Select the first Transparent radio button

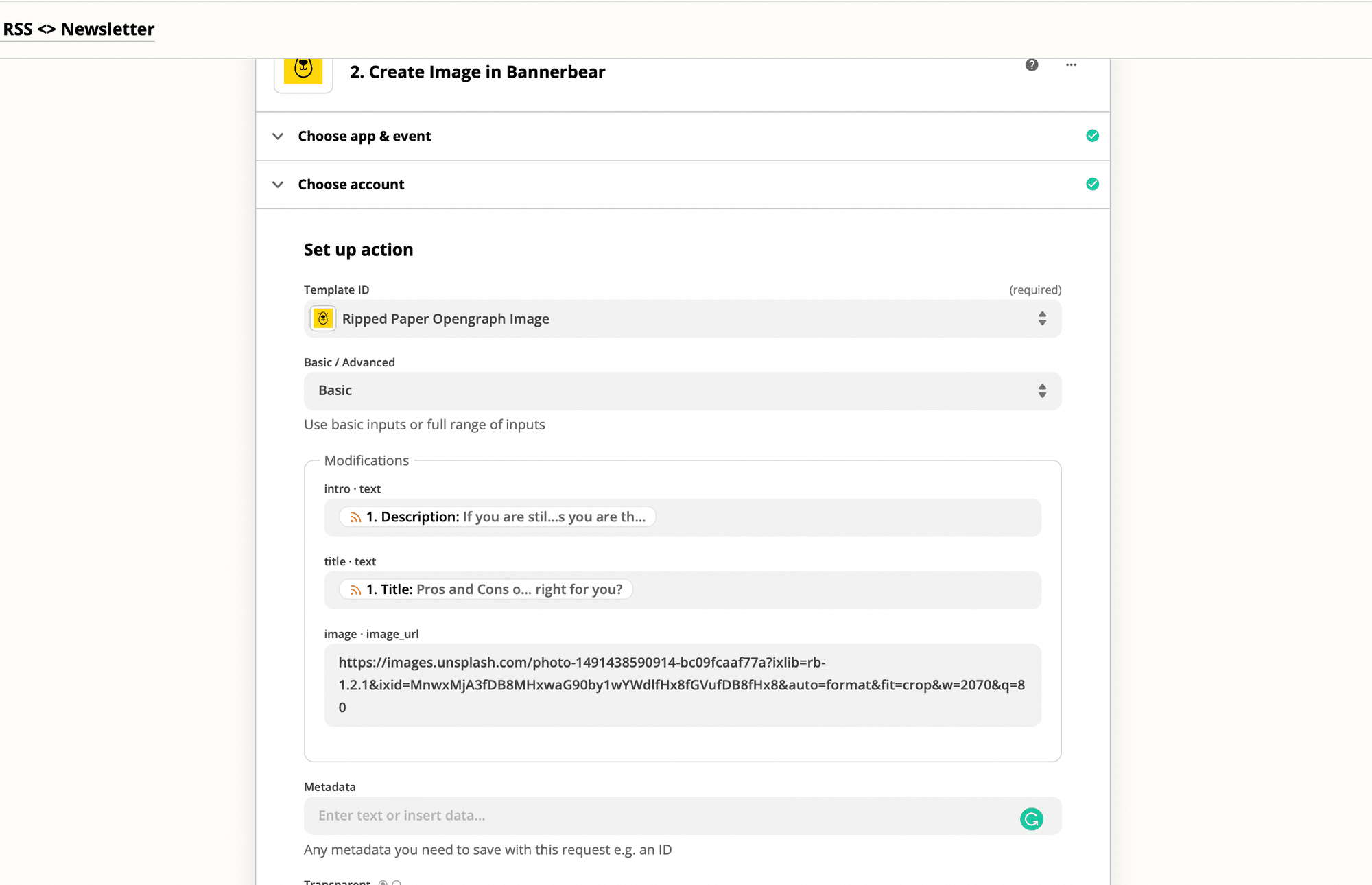point(383,882)
